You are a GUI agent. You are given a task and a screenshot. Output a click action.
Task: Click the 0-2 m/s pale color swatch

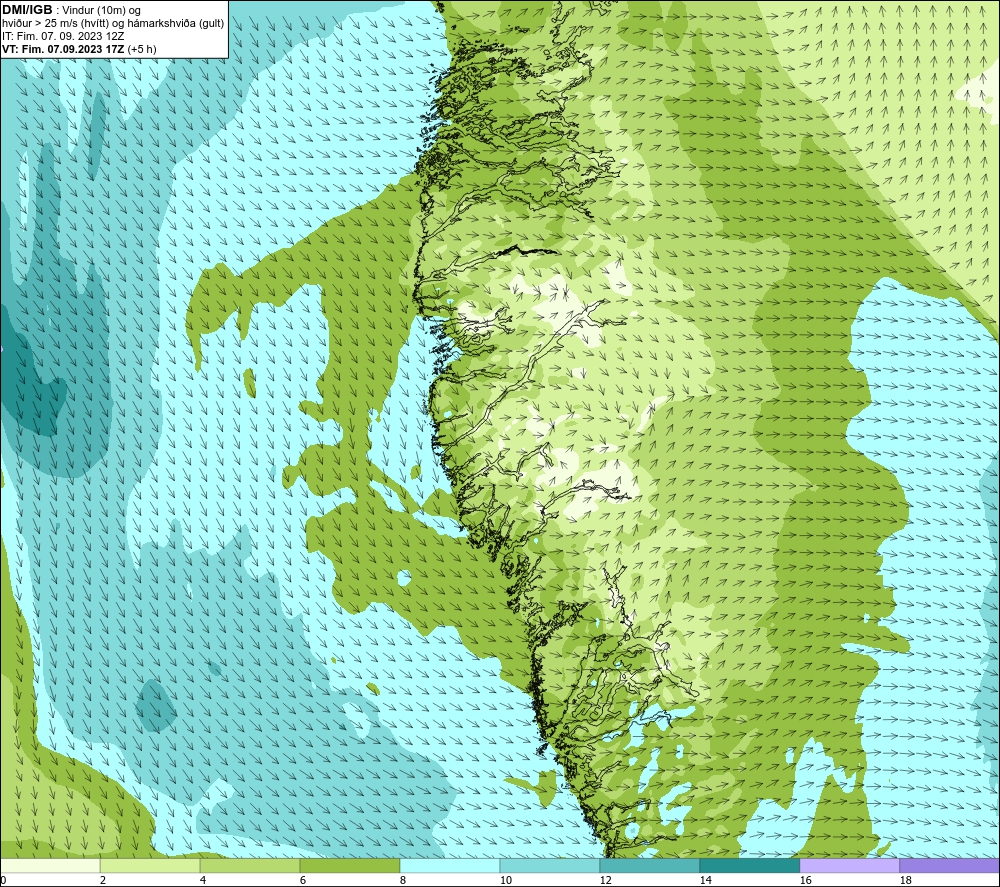[x=50, y=865]
